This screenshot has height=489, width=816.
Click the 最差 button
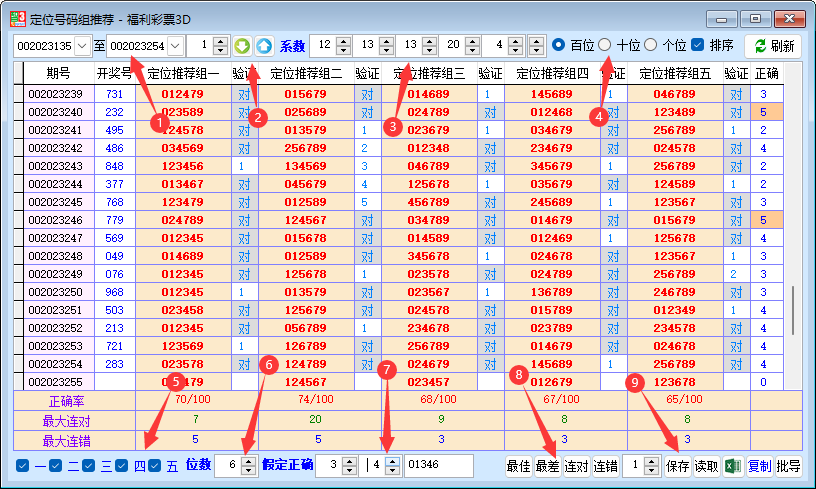coord(547,466)
